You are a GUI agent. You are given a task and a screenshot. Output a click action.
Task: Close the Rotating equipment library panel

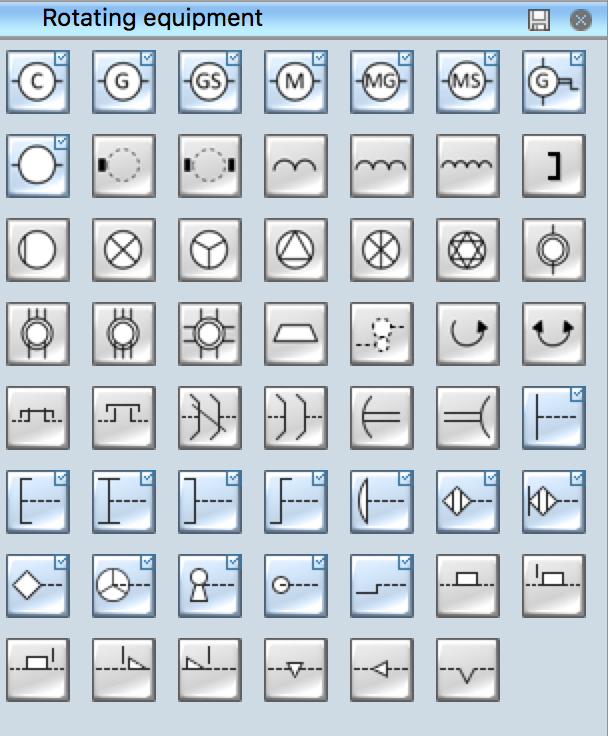[x=581, y=20]
